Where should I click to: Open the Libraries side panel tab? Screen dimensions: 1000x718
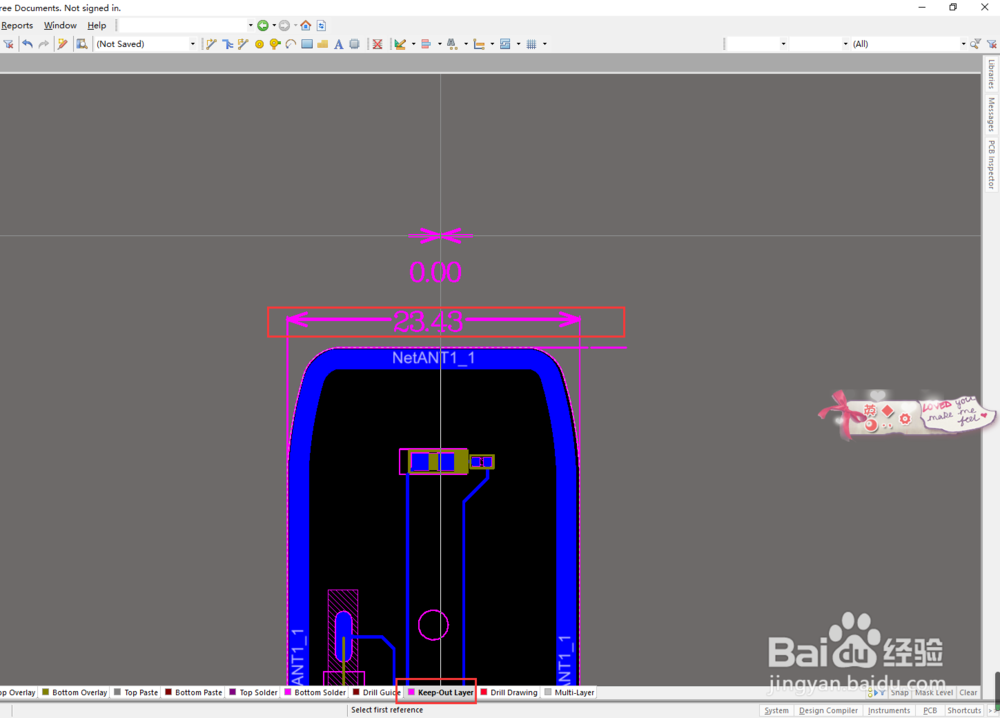click(991, 74)
